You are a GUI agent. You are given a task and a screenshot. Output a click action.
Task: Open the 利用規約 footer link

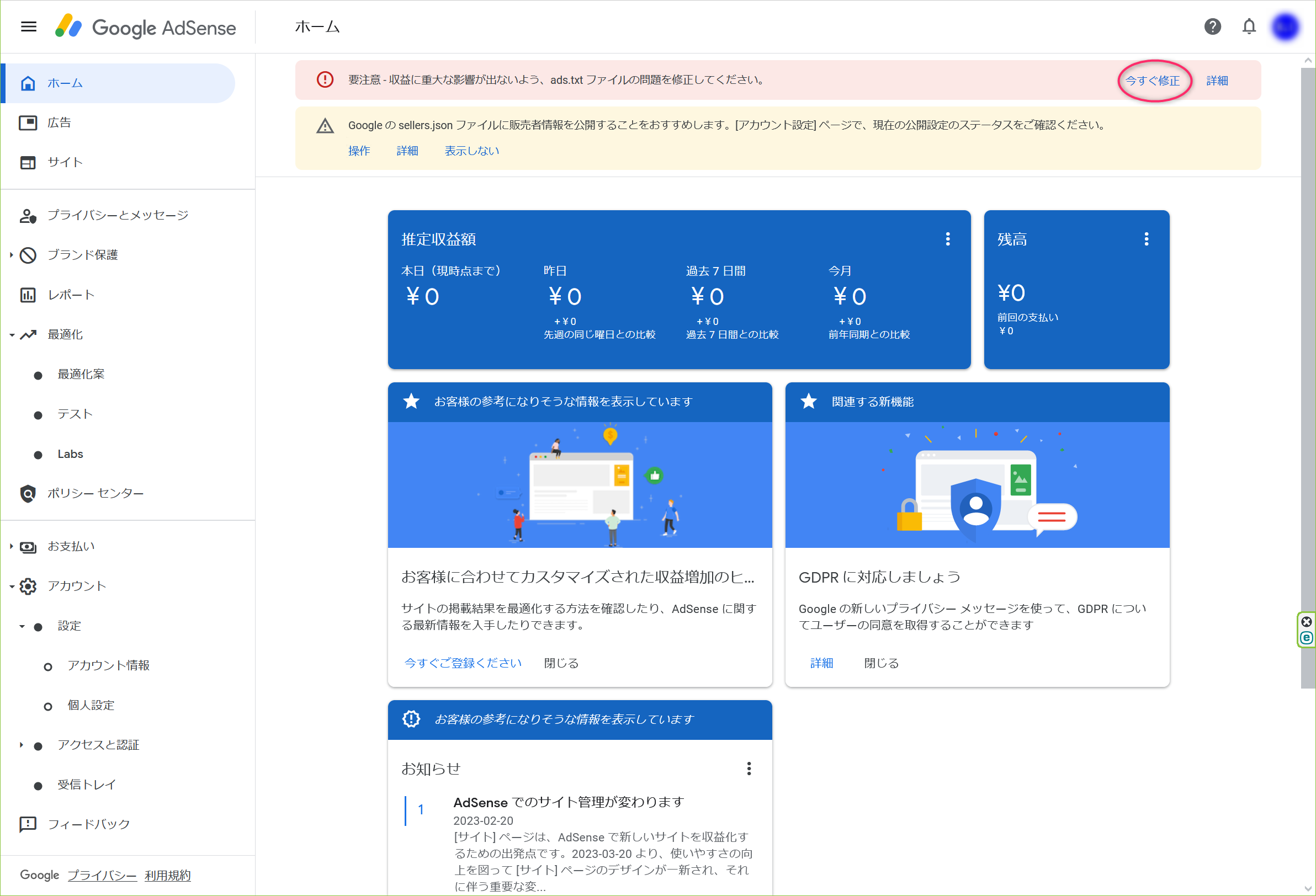168,875
